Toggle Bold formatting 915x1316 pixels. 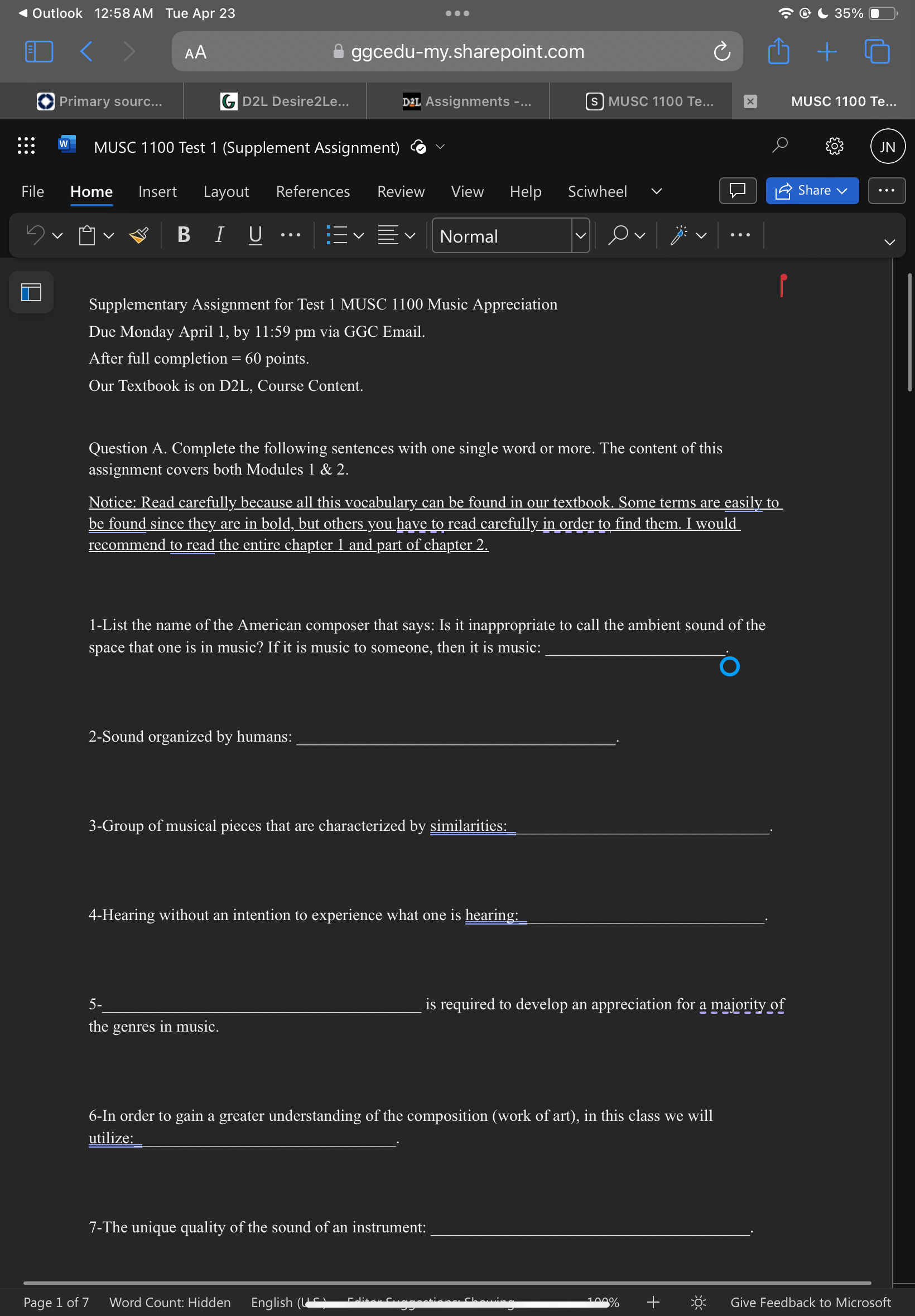pos(184,235)
